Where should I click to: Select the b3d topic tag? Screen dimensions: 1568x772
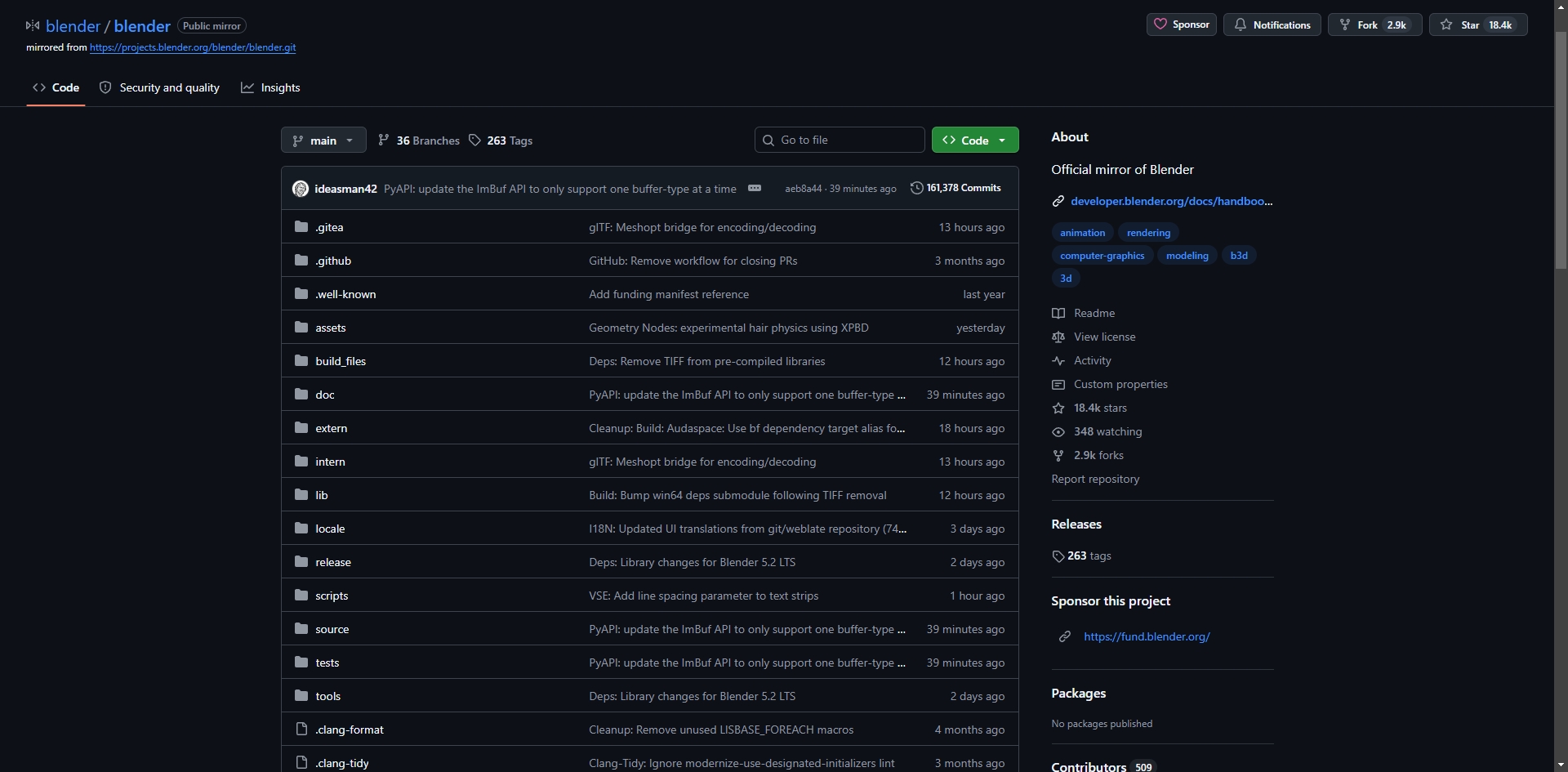point(1239,256)
